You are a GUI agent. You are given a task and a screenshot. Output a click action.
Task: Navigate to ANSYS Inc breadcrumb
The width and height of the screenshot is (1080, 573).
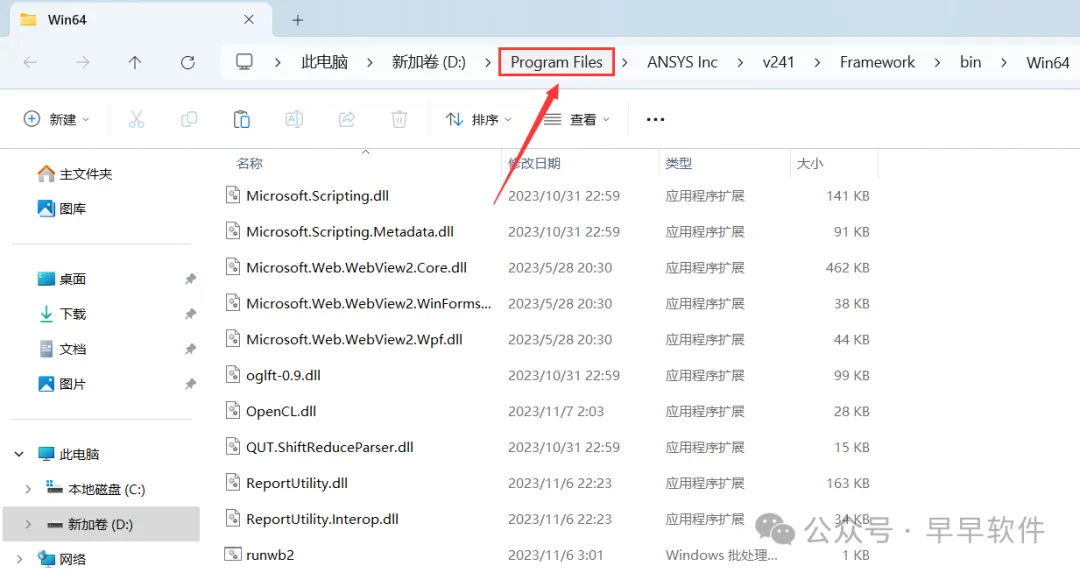point(682,62)
